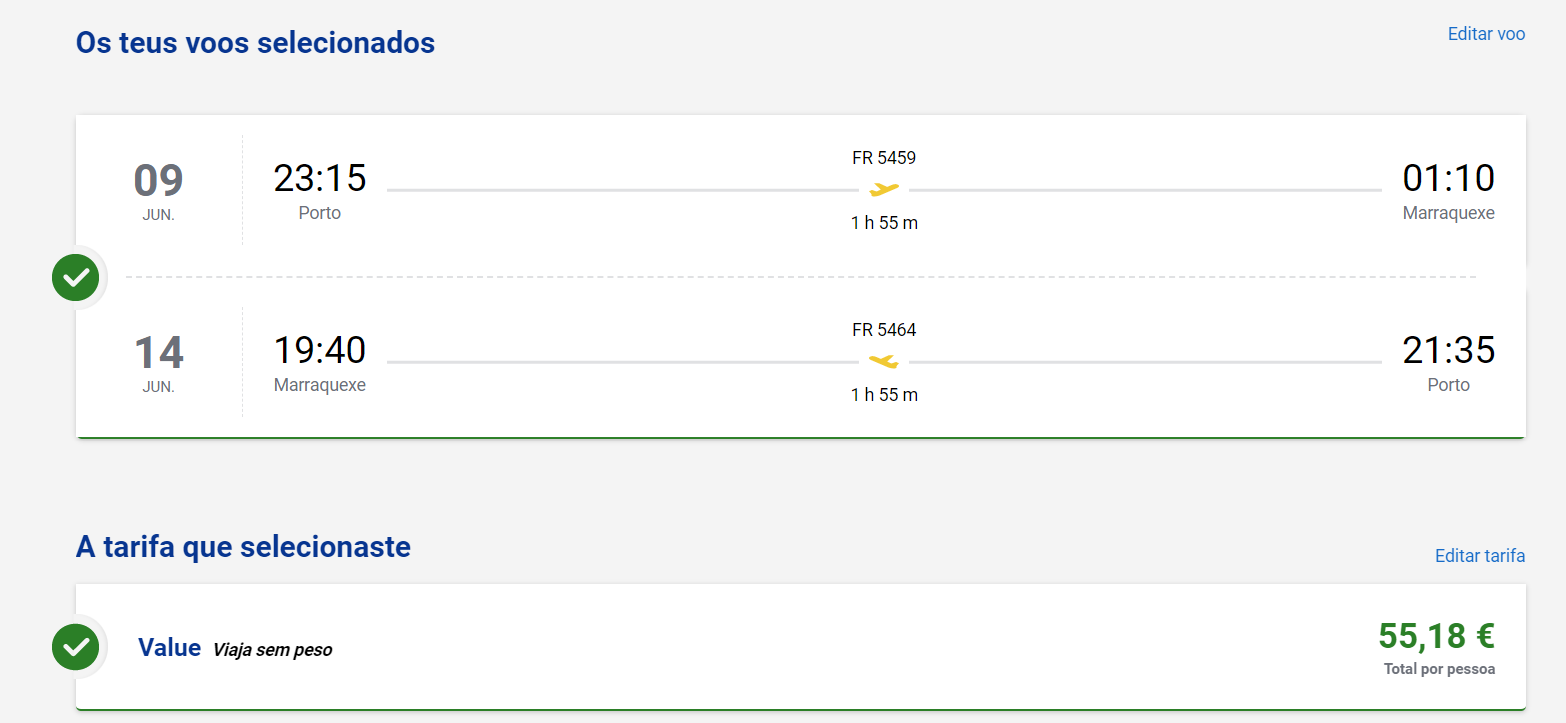Click green checkmark beside selected flights
Screen dimensions: 1566x723
[75, 277]
